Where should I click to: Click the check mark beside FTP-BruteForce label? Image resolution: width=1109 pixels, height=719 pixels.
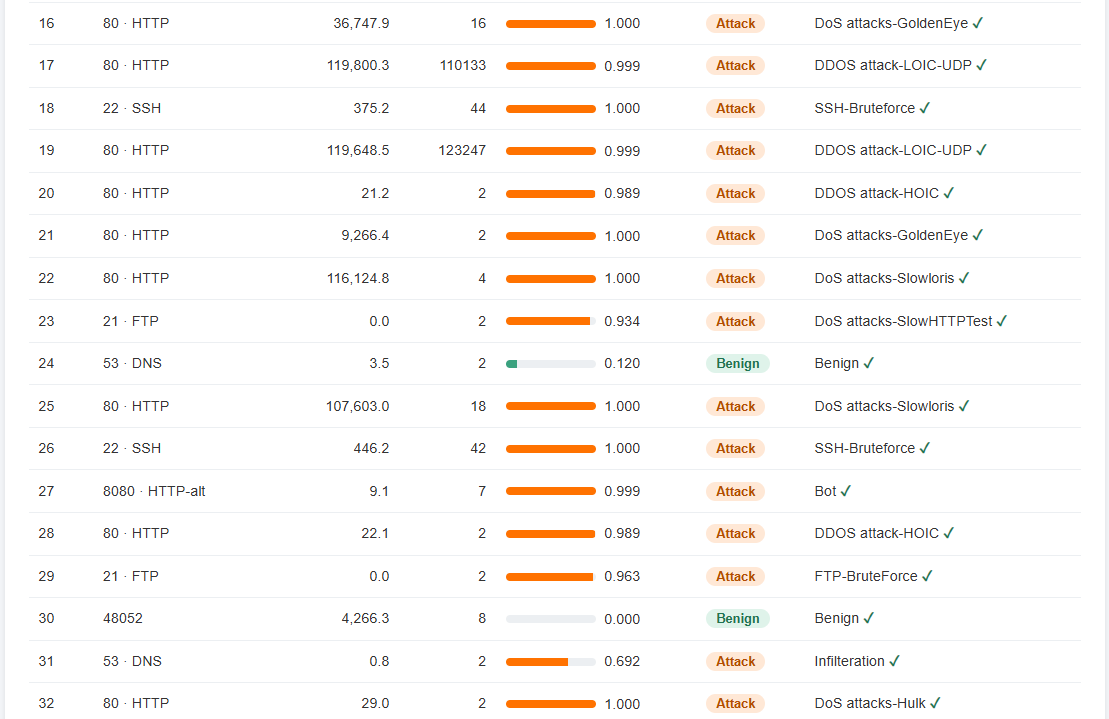click(x=927, y=576)
